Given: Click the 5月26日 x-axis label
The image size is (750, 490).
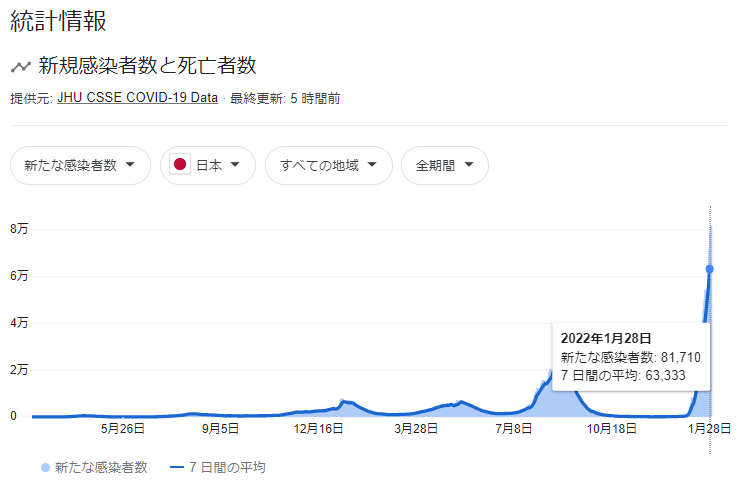Looking at the screenshot, I should pyautogui.click(x=122, y=428).
